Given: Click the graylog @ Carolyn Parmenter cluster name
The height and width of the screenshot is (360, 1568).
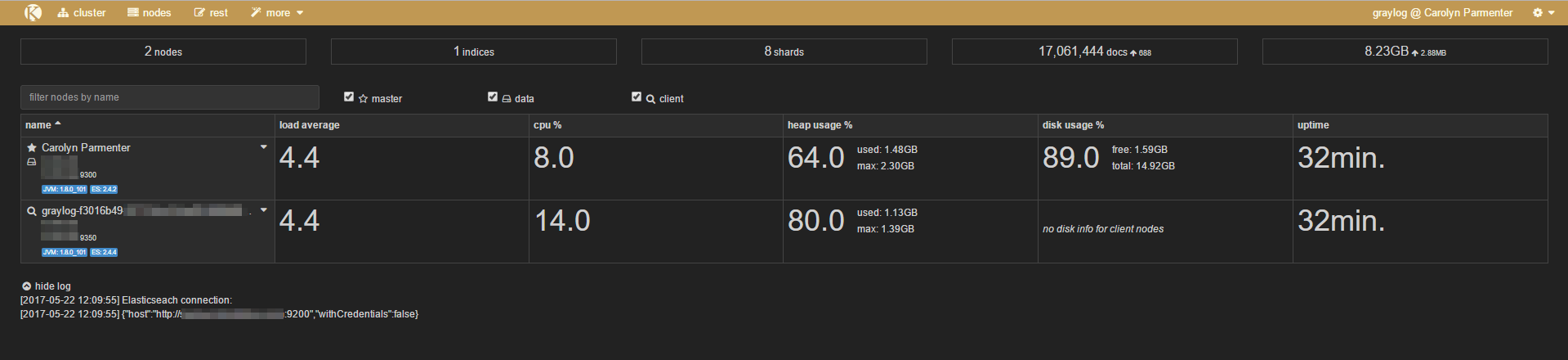Looking at the screenshot, I should point(1442,12).
